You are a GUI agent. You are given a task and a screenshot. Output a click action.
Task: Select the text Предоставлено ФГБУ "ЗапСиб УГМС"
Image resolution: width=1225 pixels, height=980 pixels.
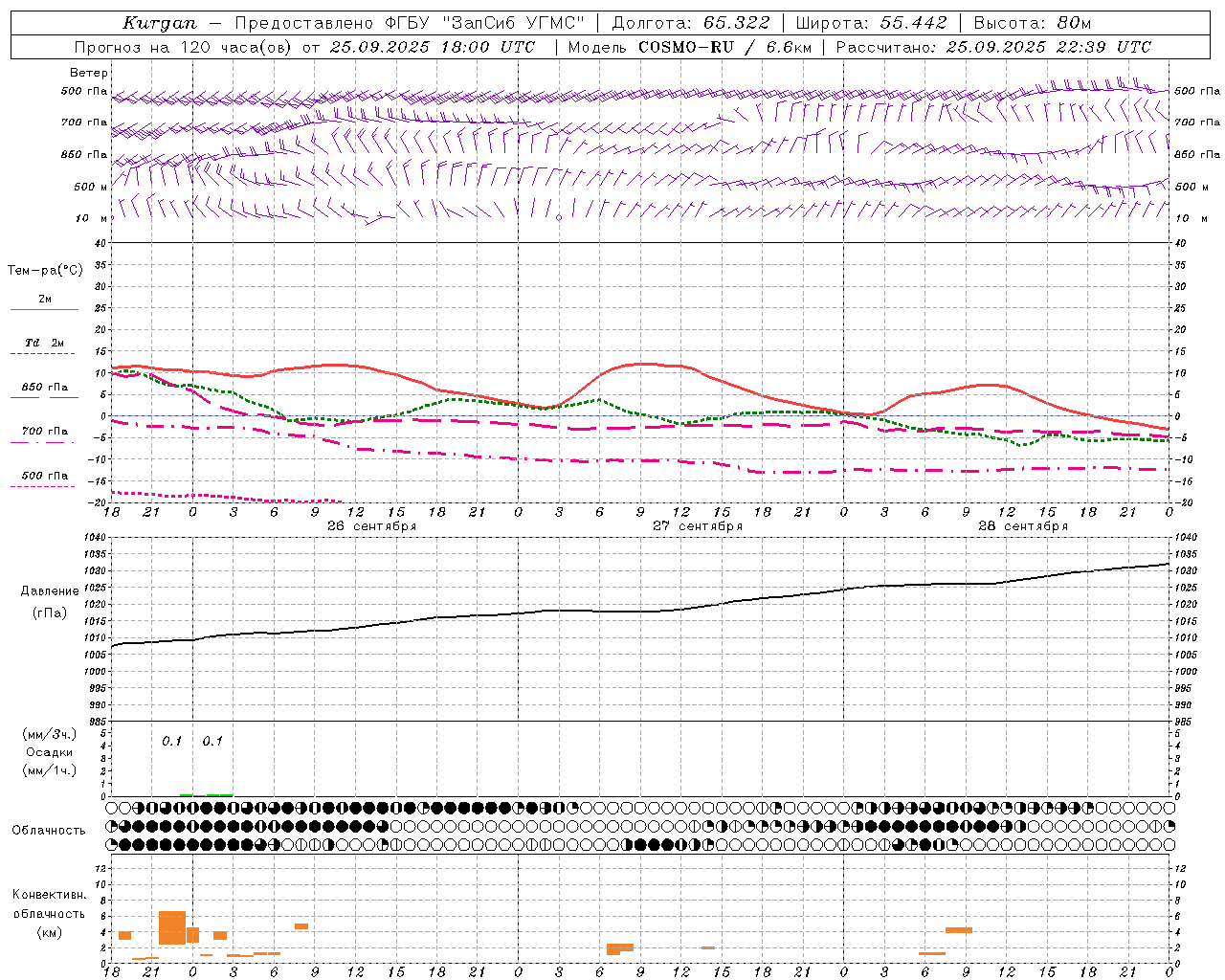point(409,23)
